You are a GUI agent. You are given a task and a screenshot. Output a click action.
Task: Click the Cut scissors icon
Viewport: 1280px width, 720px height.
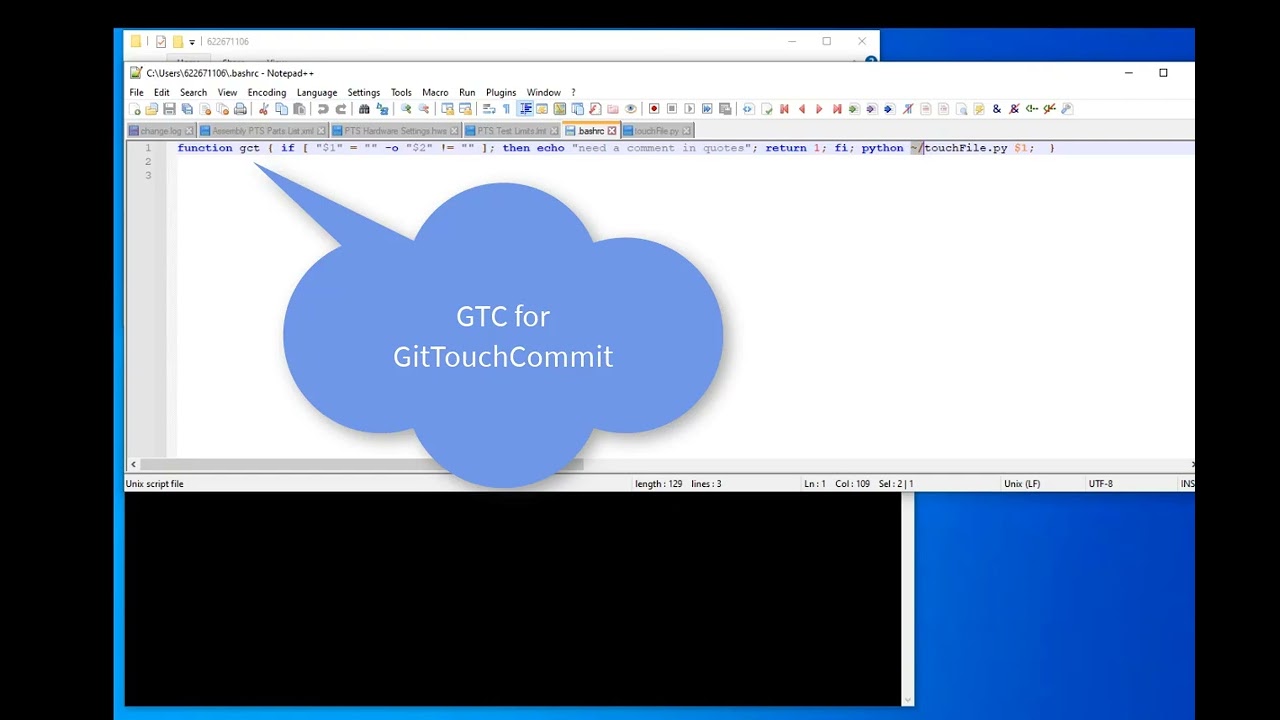tap(264, 109)
